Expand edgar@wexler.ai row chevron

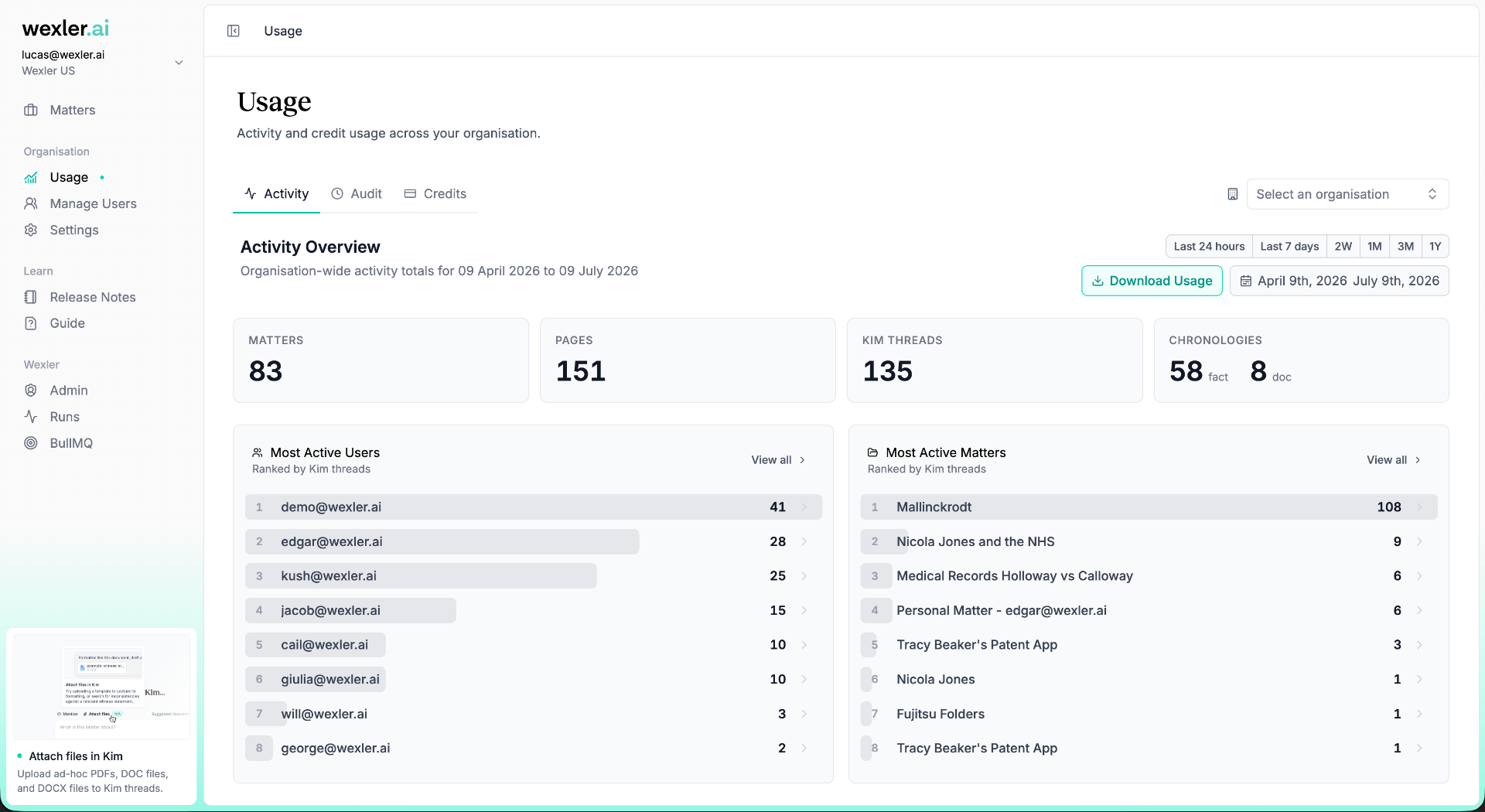pos(804,541)
